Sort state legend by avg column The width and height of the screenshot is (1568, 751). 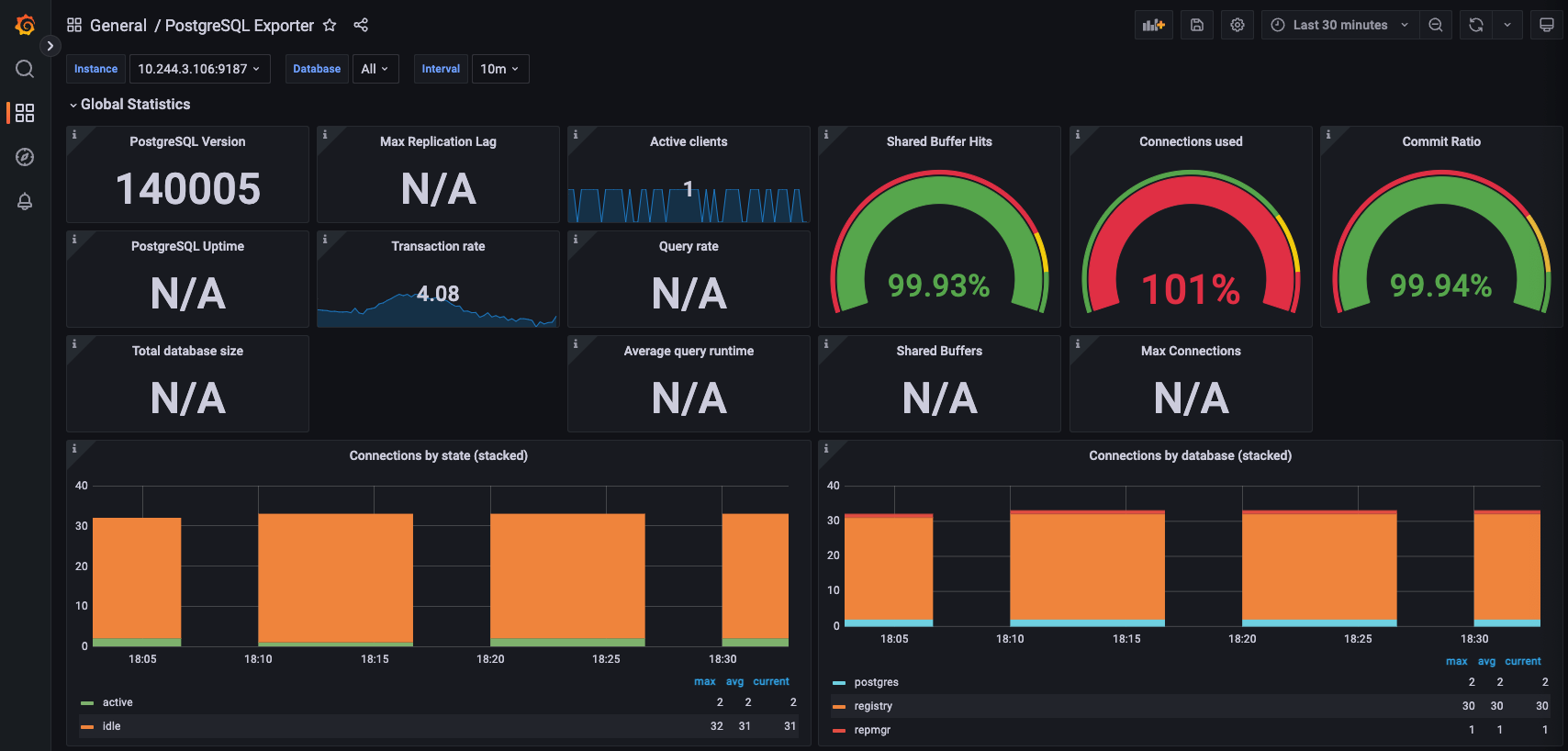pos(735,681)
